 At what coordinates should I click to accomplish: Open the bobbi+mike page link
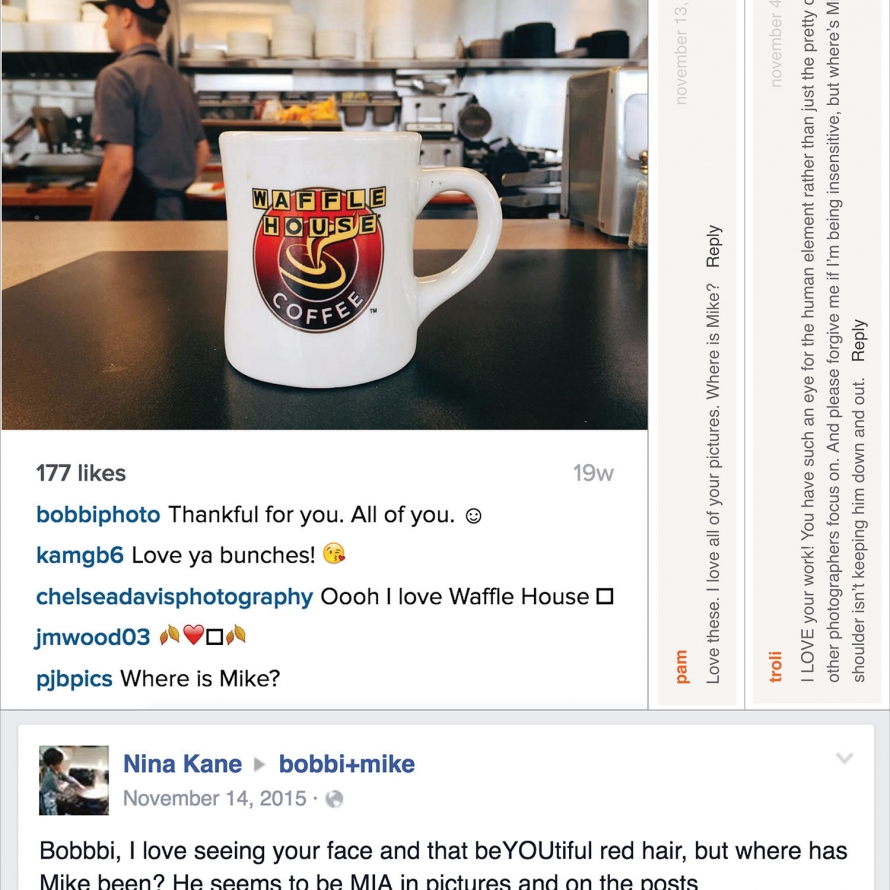(x=347, y=764)
